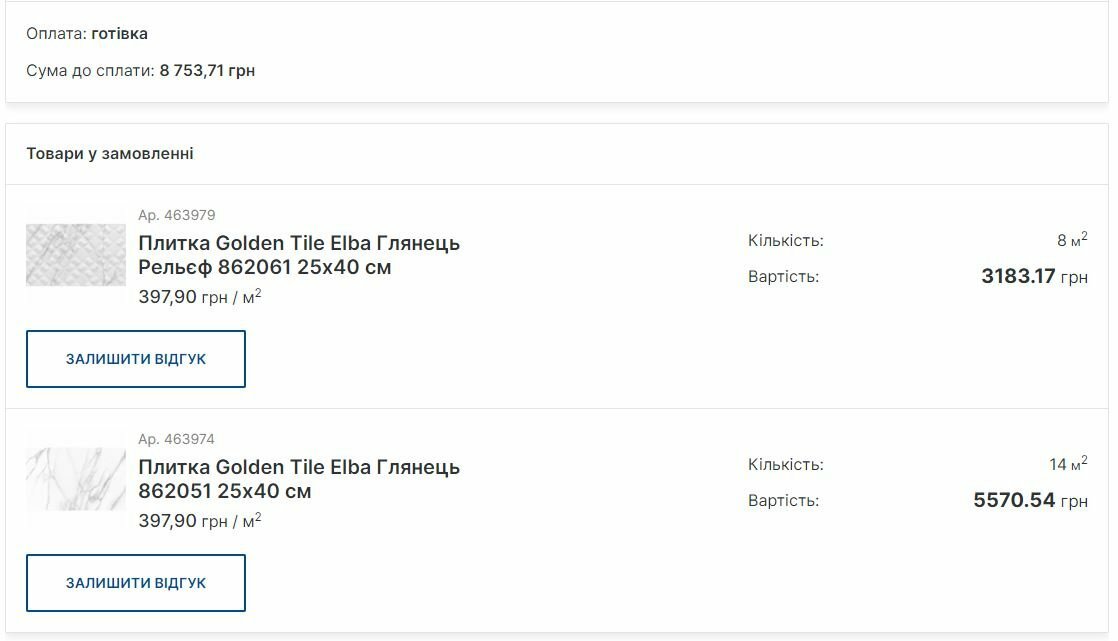Click the 8 м² quantity value
The image size is (1118, 641).
1072,240
